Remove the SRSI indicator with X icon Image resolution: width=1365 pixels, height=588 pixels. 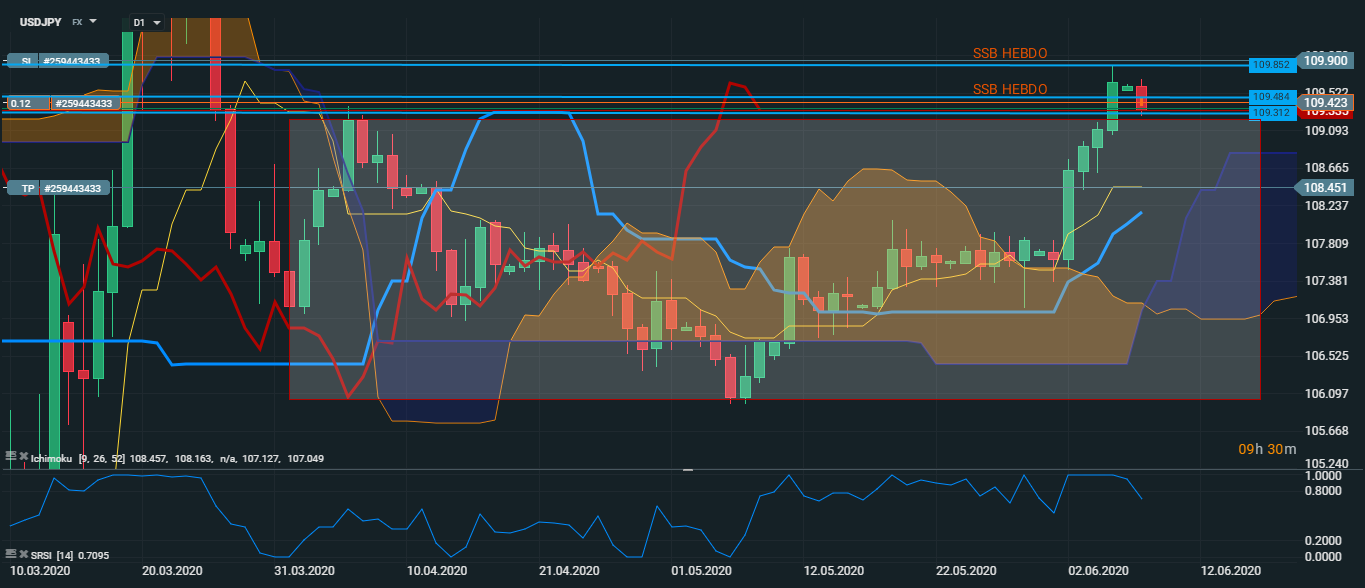23,553
